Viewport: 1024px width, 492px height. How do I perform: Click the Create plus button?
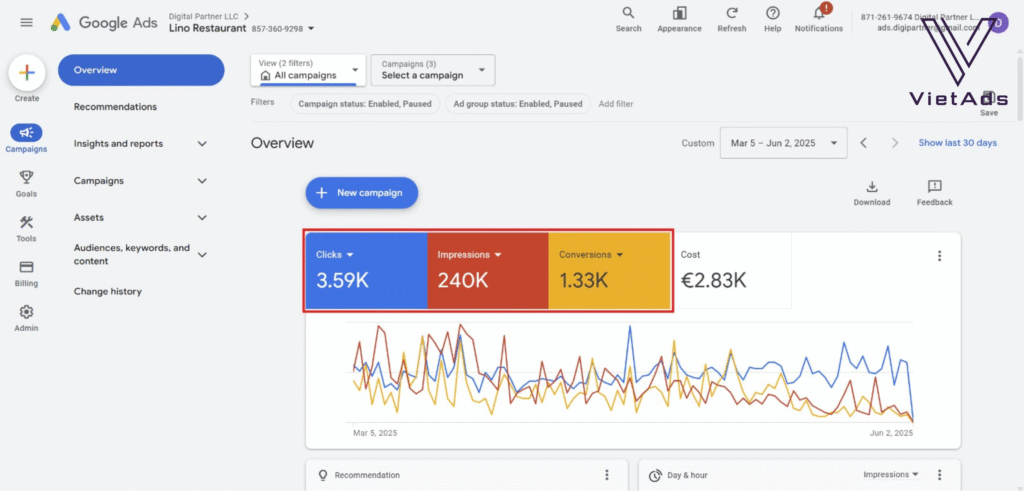[x=27, y=73]
